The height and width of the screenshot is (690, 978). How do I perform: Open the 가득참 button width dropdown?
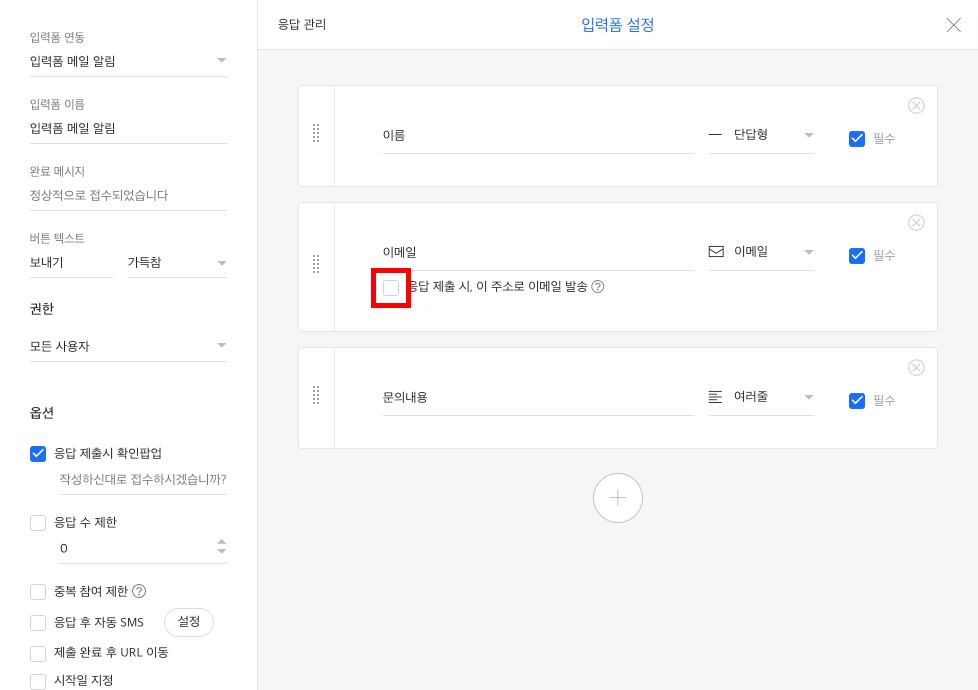pyautogui.click(x=177, y=263)
